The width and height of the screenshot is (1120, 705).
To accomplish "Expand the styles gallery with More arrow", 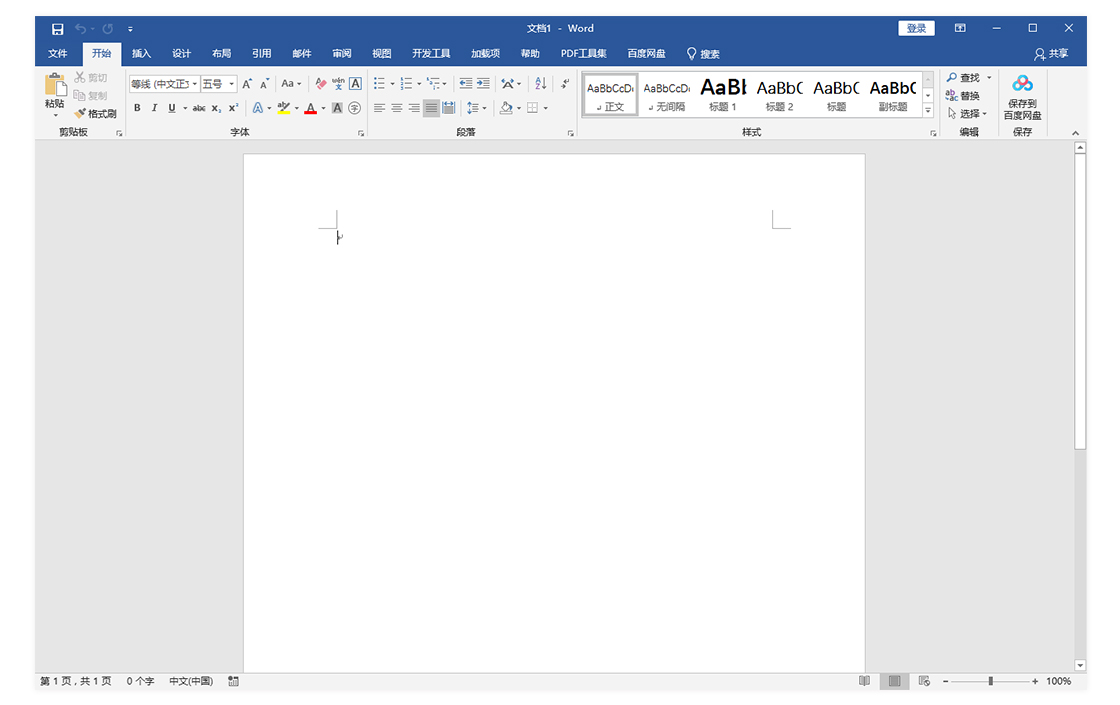I will pos(928,110).
